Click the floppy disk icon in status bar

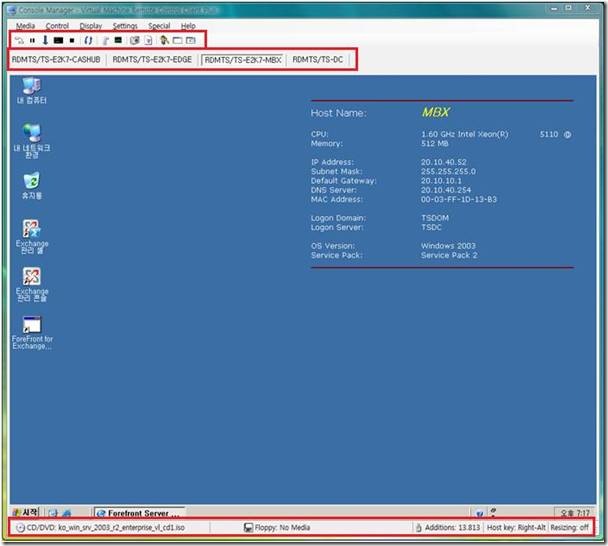point(248,527)
